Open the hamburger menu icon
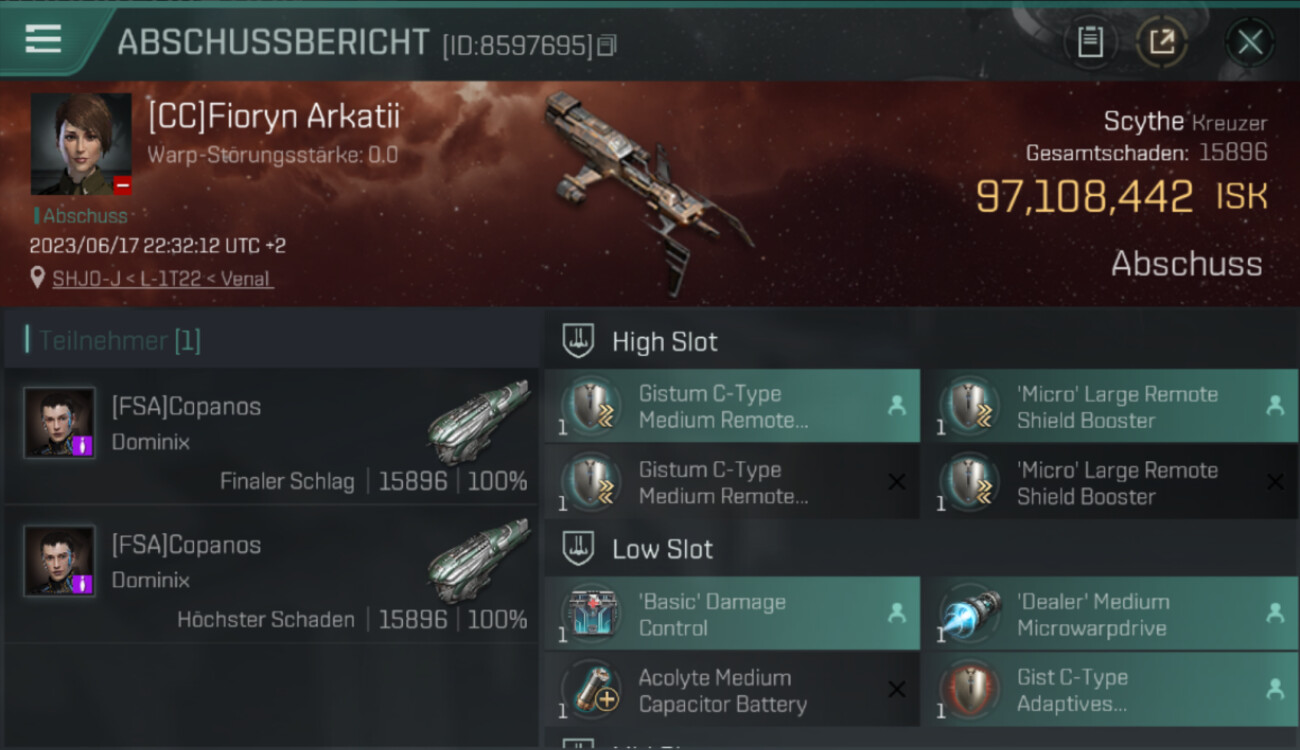This screenshot has height=750, width=1300. click(x=43, y=39)
